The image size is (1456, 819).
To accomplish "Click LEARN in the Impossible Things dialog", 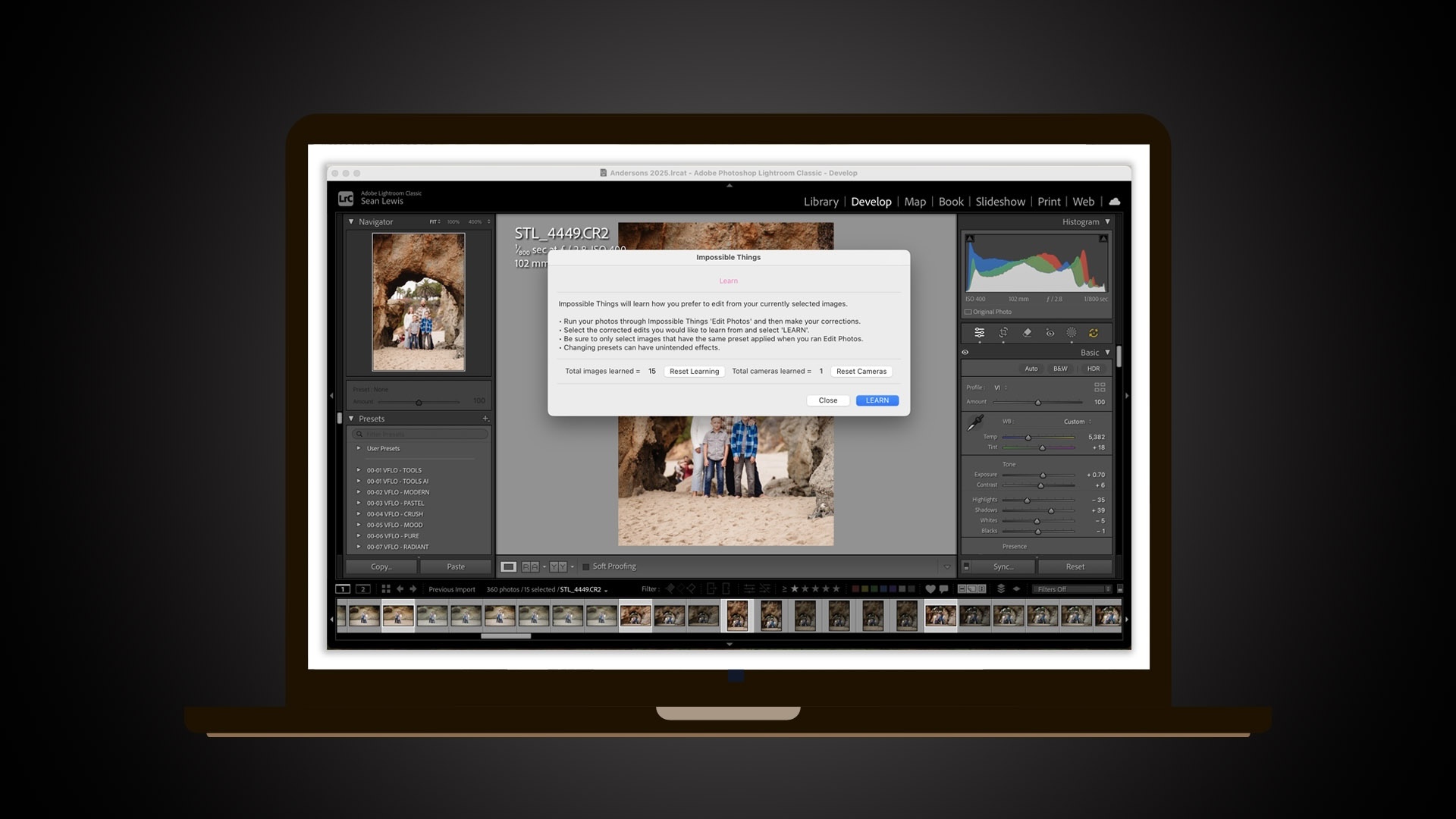I will (877, 400).
